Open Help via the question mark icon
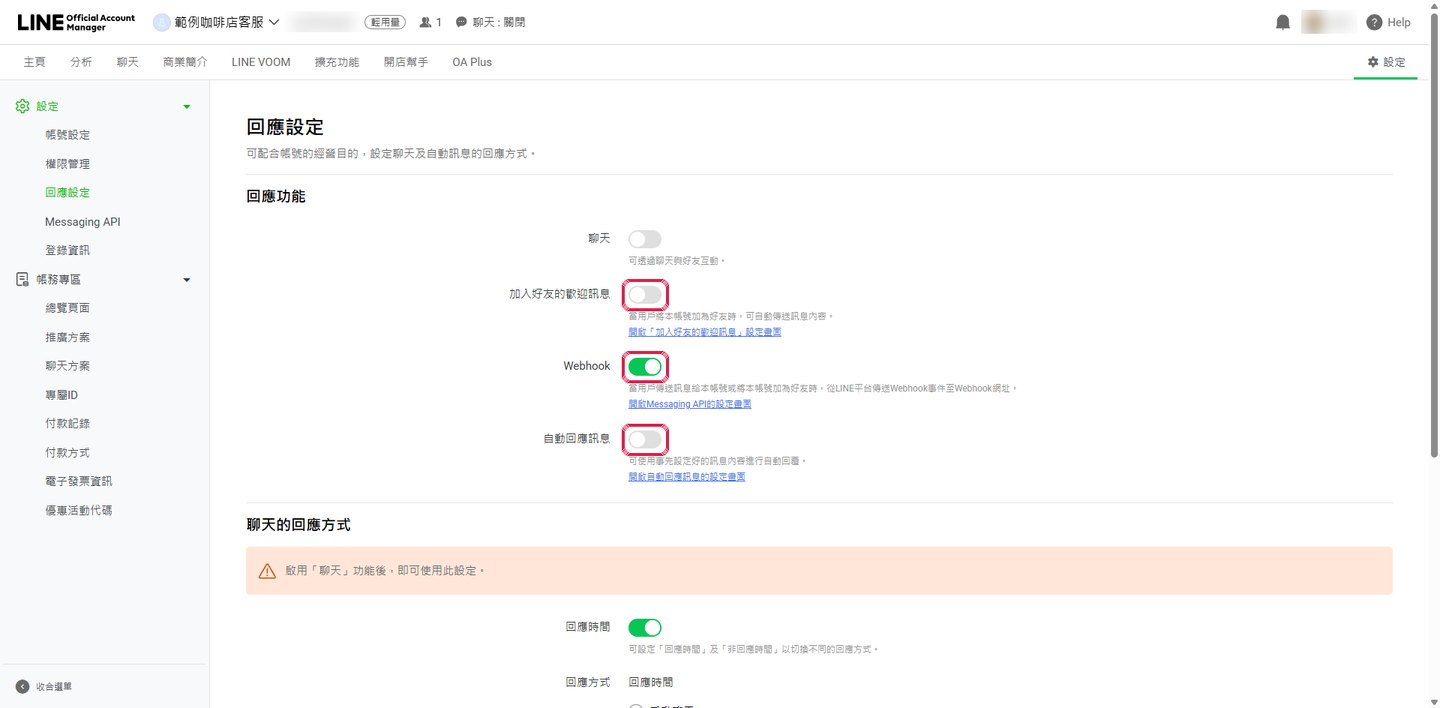Image resolution: width=1440 pixels, height=708 pixels. tap(1374, 22)
